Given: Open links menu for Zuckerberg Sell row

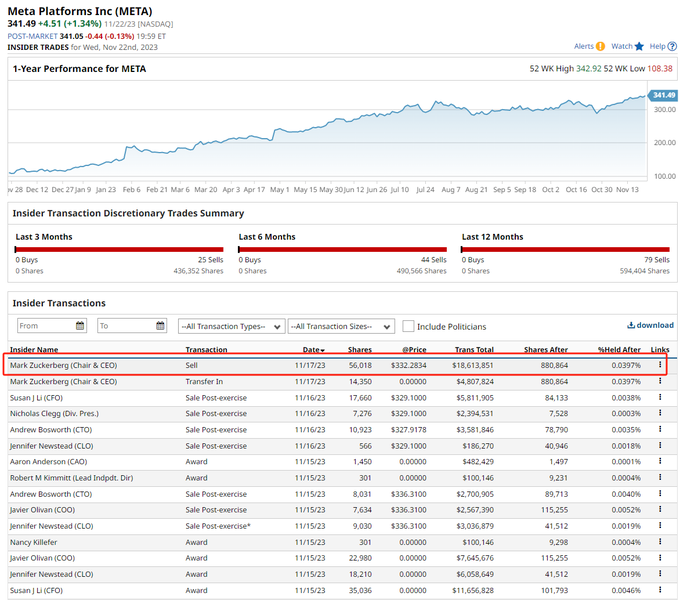Looking at the screenshot, I should [660, 366].
